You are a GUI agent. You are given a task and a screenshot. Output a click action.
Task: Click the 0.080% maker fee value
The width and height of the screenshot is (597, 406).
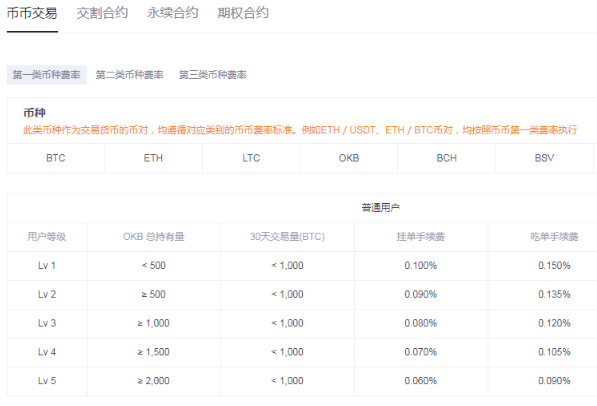[x=421, y=323]
